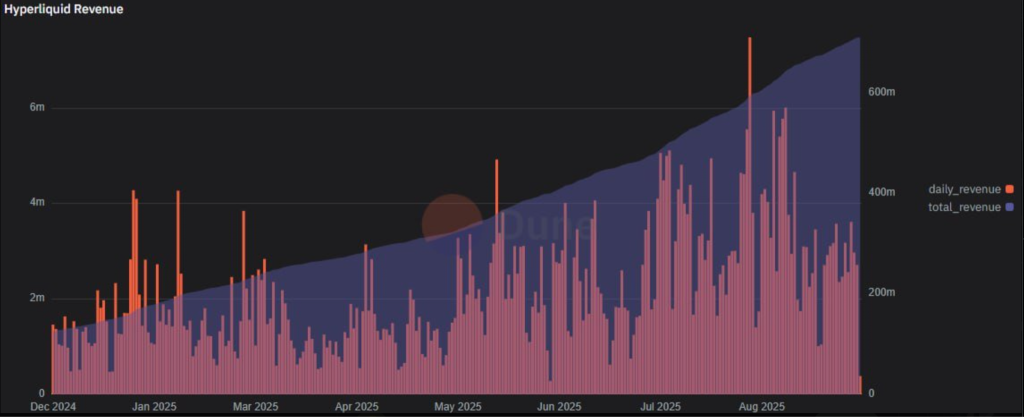Toggle the daily_revenue legend entry

(x=964, y=189)
